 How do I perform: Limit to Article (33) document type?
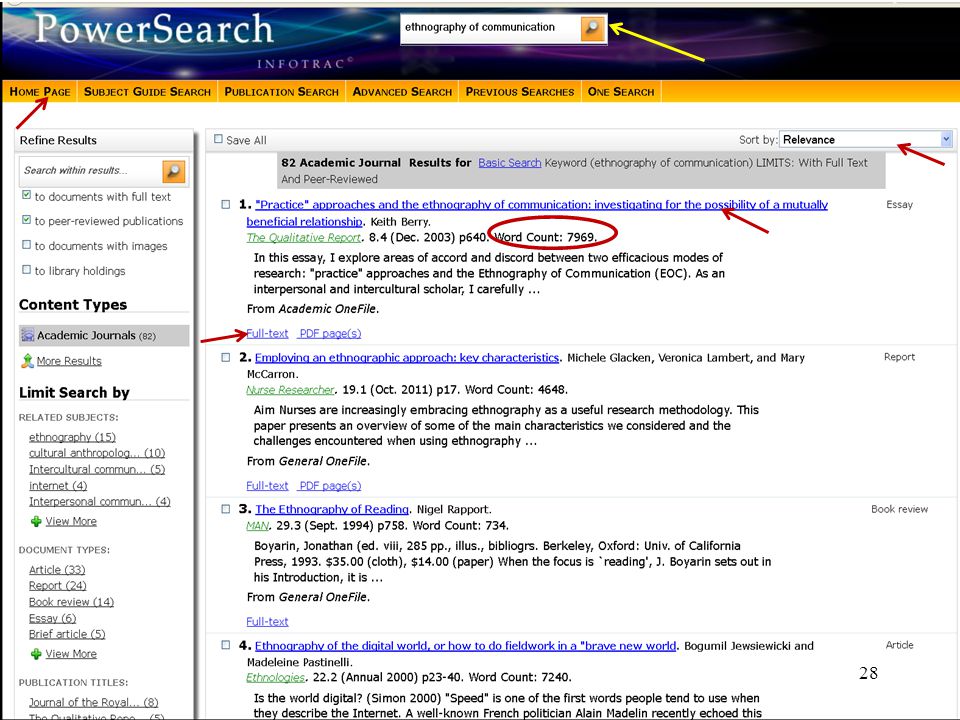57,570
